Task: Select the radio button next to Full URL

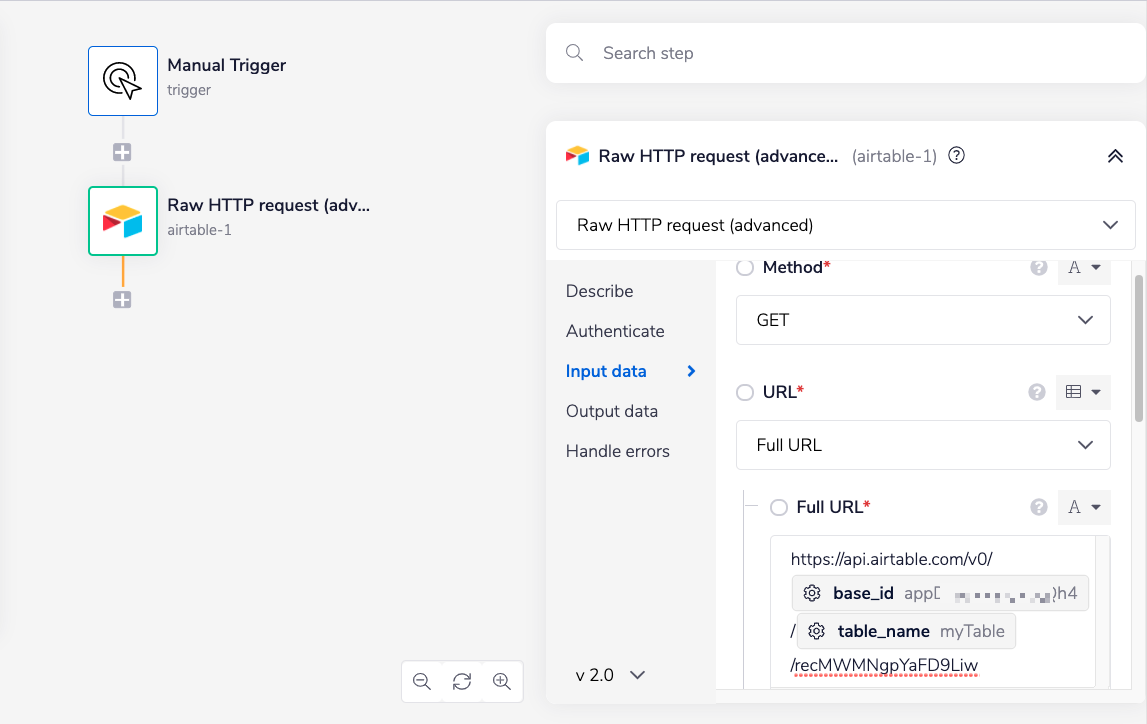Action: coord(779,507)
